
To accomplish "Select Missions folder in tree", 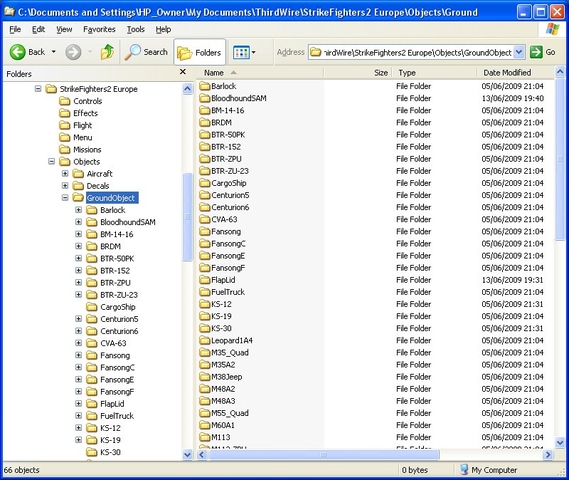I will 80,149.
